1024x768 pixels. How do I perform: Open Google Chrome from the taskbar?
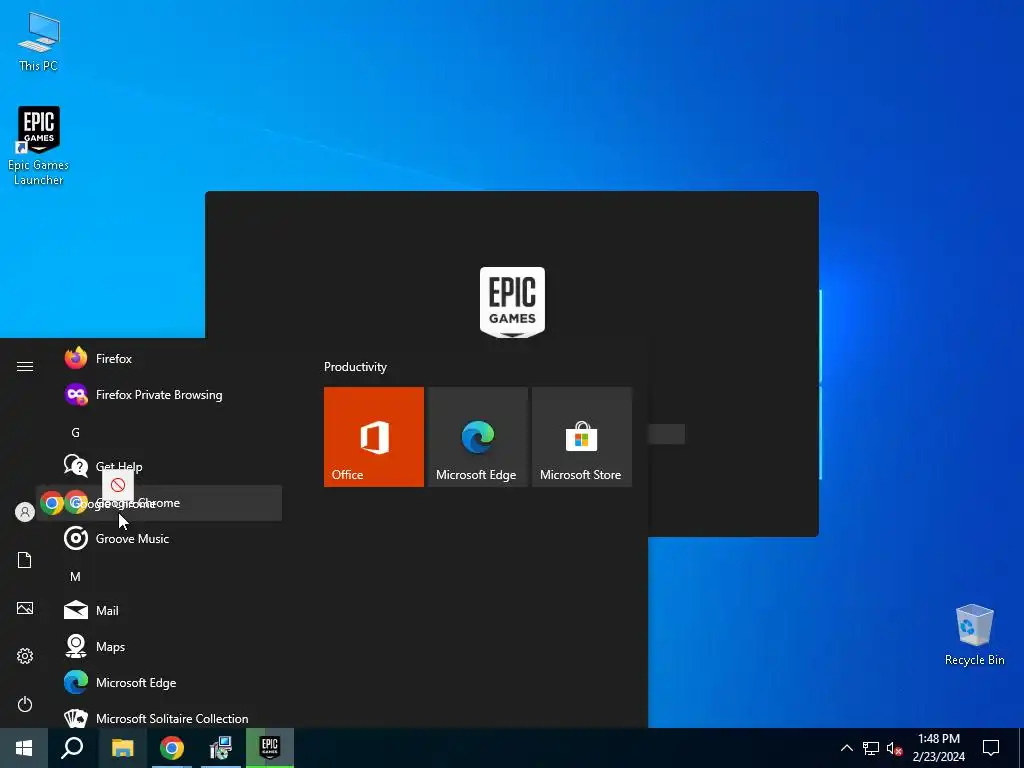(172, 748)
